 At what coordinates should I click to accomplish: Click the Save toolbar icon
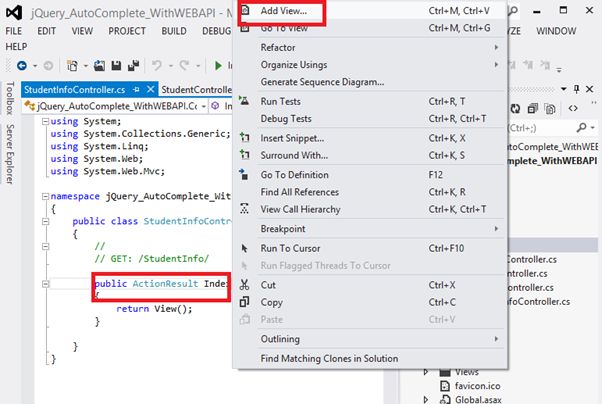tap(116, 66)
